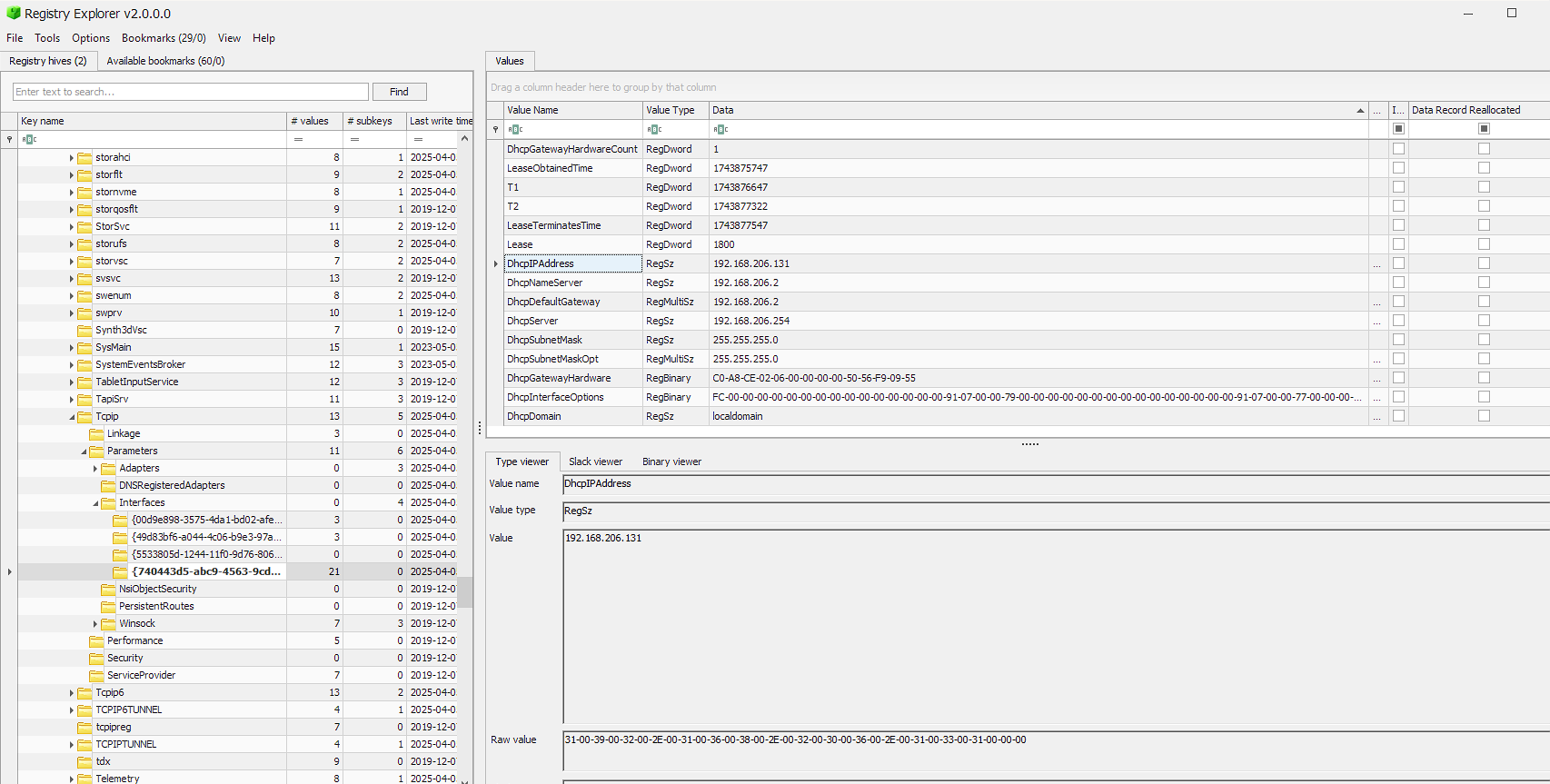Toggle the Data Record Reallocated filter checkbox
Screen dimensions: 1550x784
[1484, 129]
